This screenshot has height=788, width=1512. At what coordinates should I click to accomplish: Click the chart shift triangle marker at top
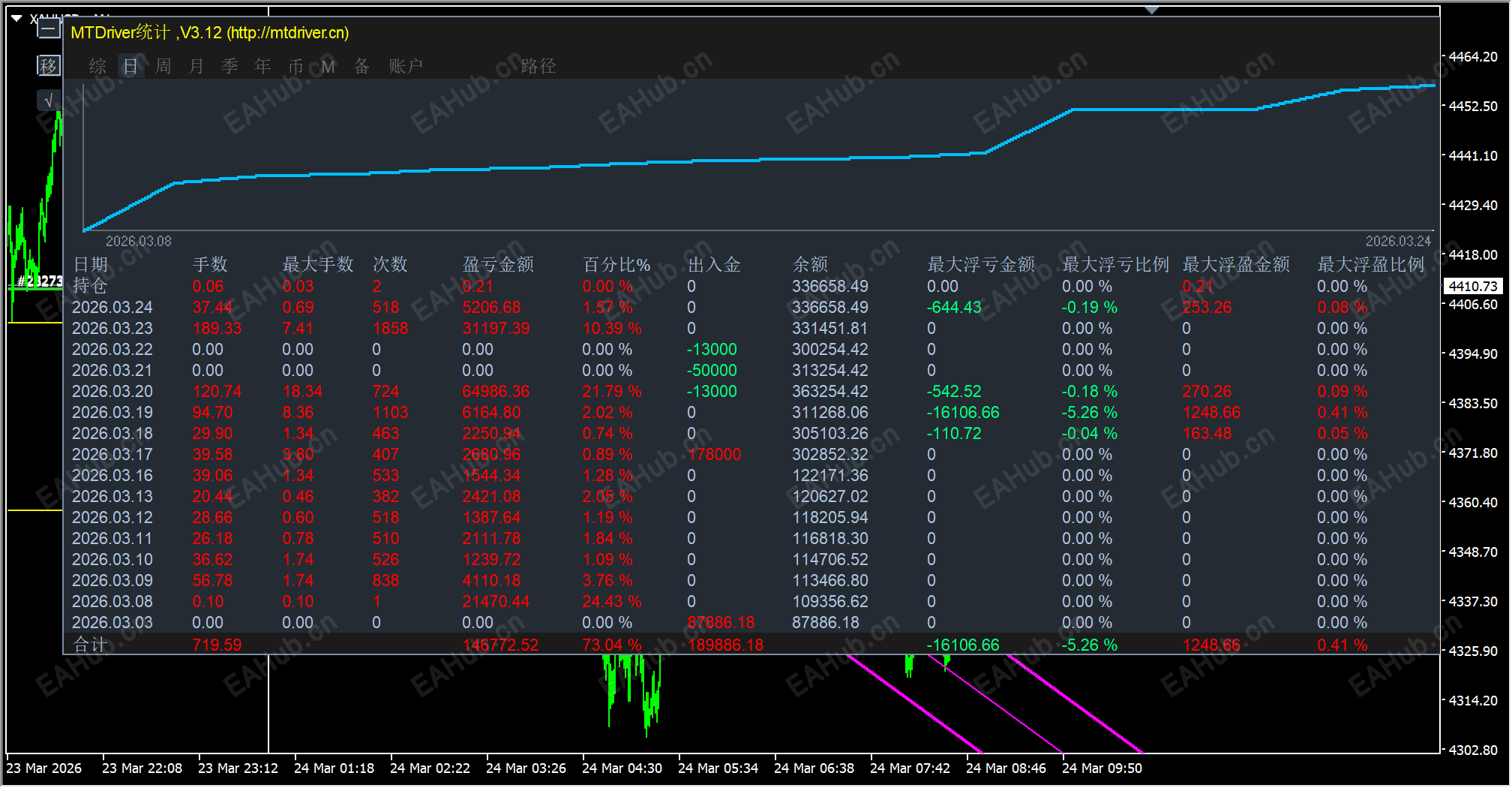coord(1152,10)
